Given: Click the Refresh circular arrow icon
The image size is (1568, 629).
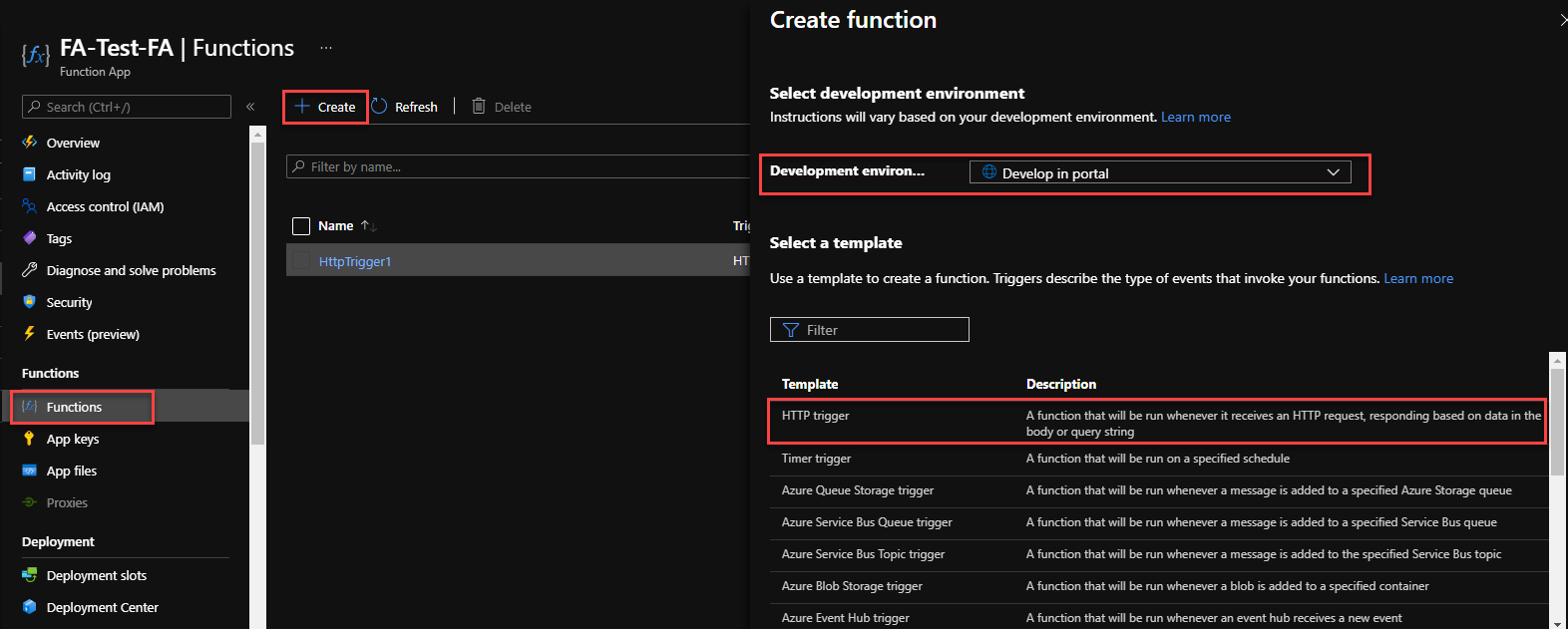Looking at the screenshot, I should [x=380, y=107].
